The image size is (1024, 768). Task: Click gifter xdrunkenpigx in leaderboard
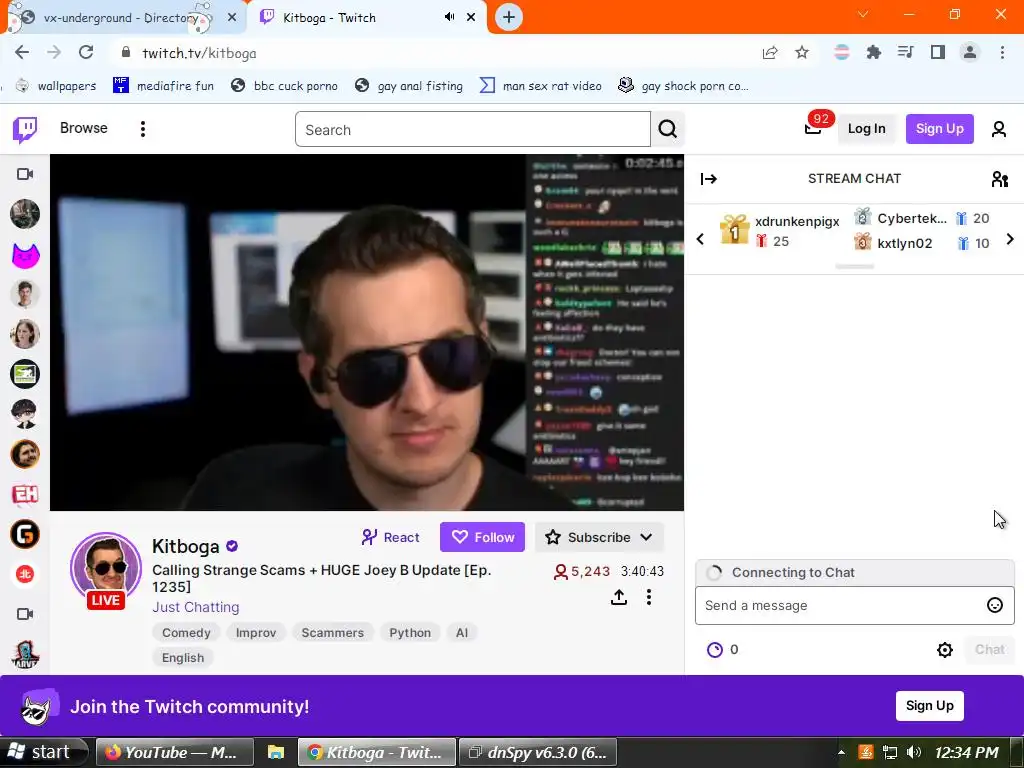(x=797, y=221)
